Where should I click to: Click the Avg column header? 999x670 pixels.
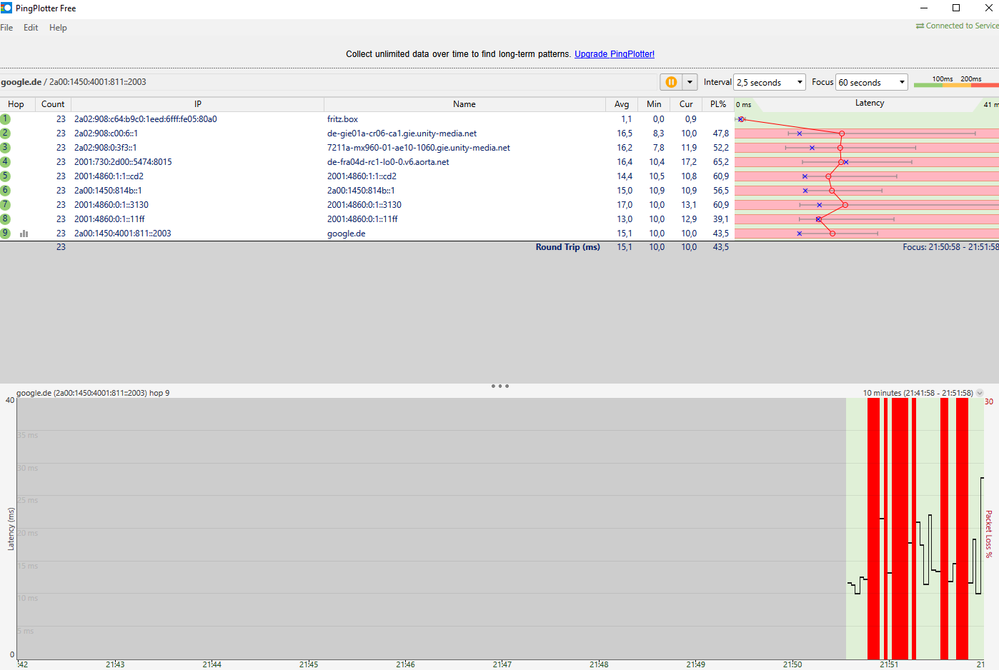tap(622, 104)
